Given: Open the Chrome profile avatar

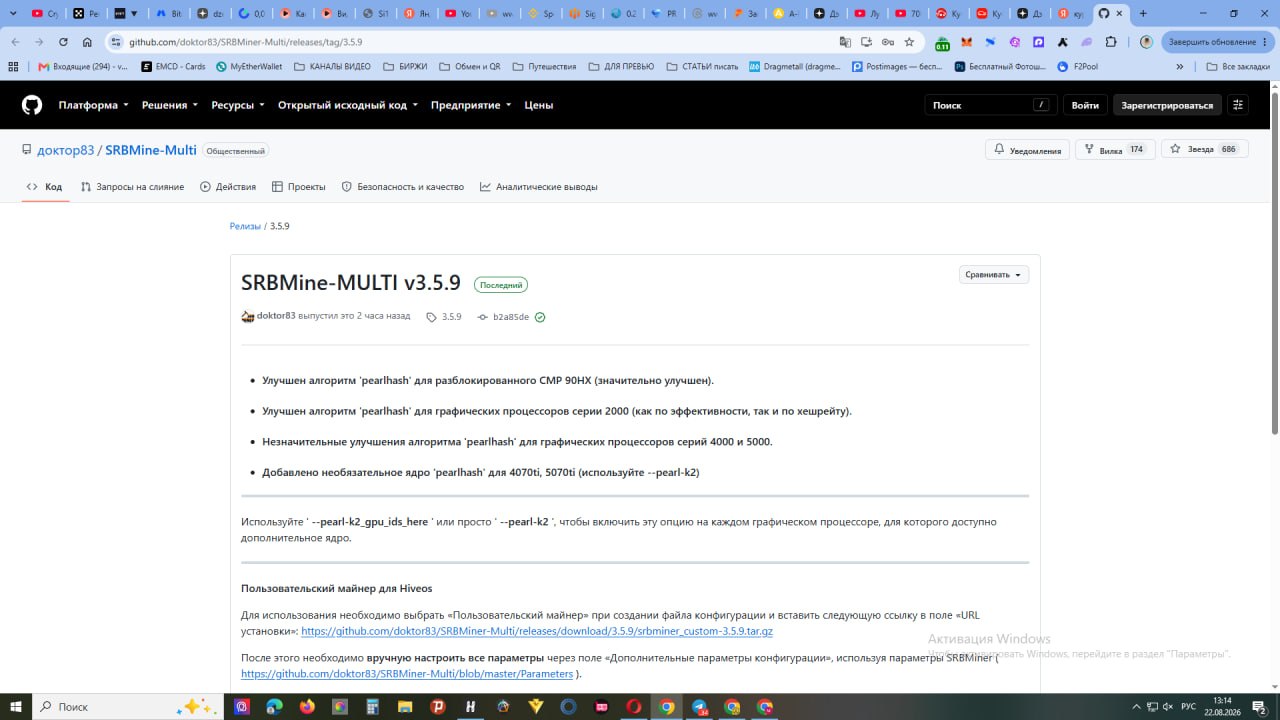Looking at the screenshot, I should (x=1146, y=42).
